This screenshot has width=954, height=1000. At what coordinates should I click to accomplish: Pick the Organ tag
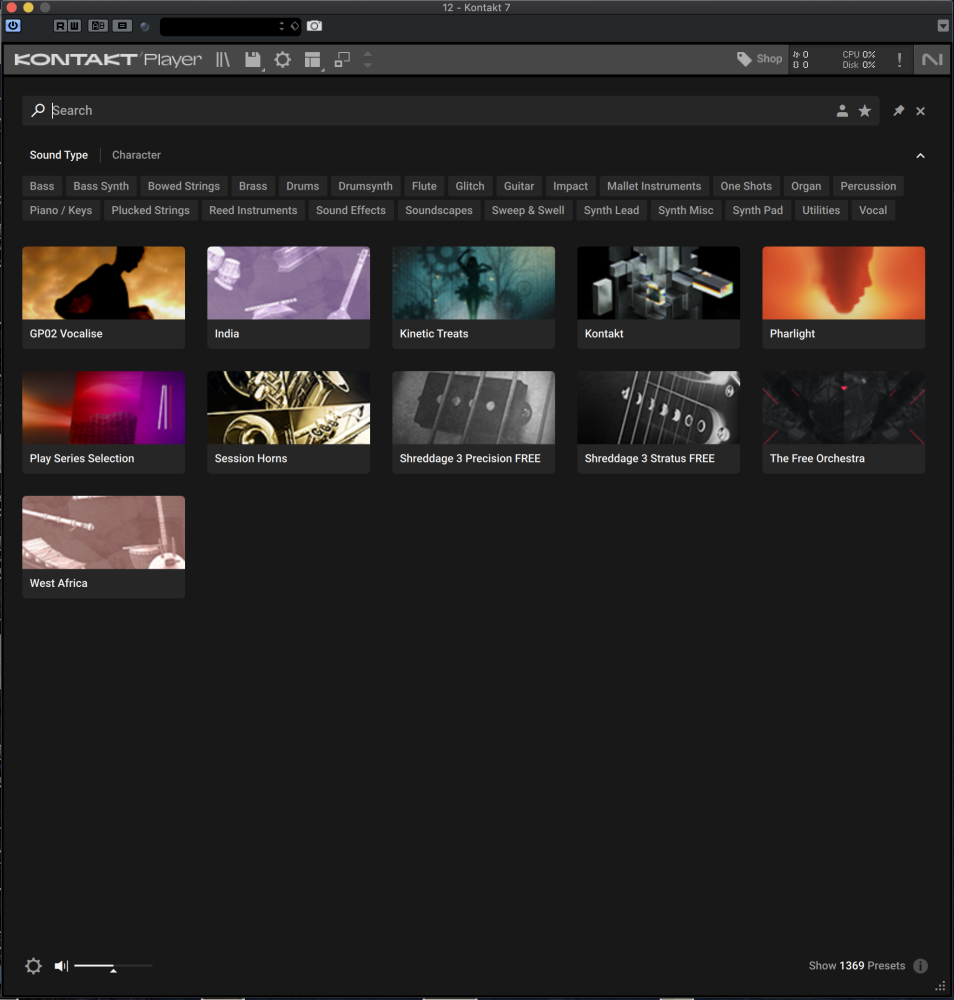tap(806, 186)
